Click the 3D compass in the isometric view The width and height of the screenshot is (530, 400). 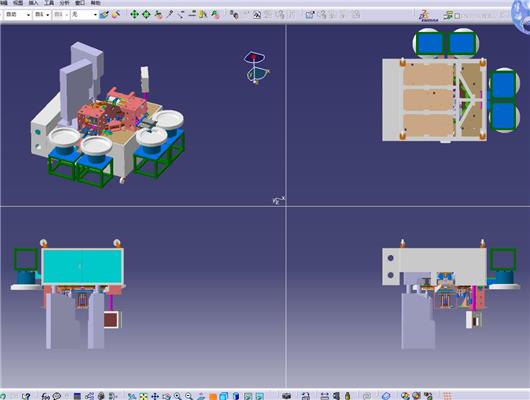(x=257, y=67)
